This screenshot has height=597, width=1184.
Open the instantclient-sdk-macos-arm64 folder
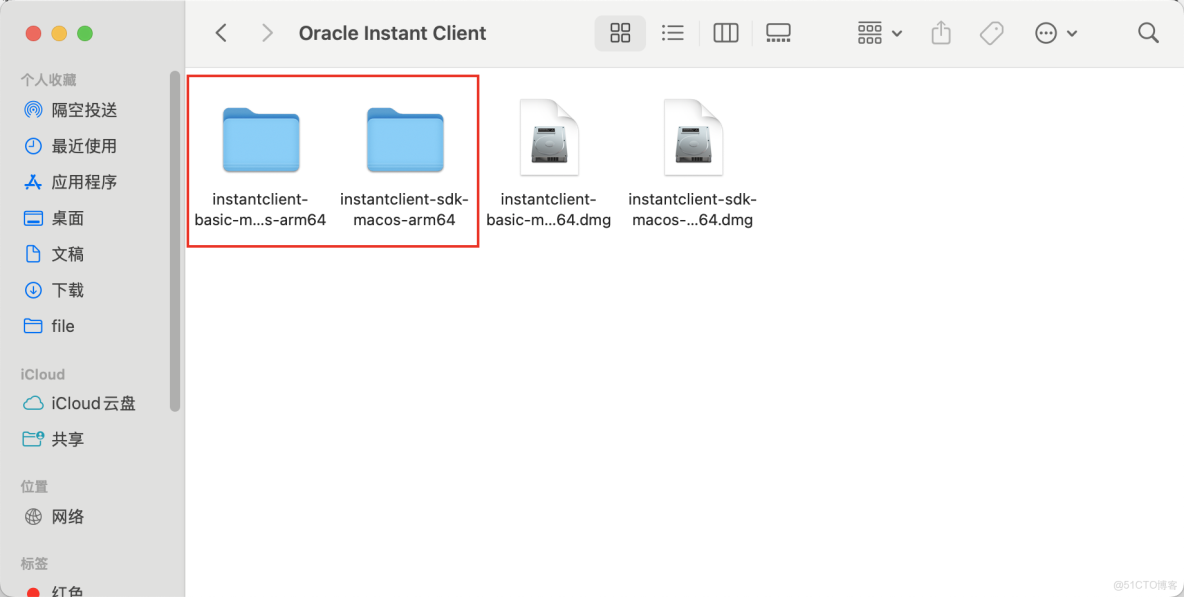coord(404,140)
